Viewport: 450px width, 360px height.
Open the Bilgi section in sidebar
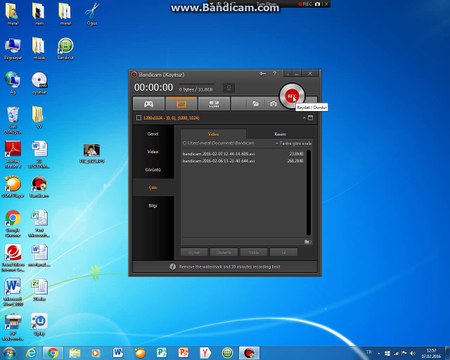(153, 206)
